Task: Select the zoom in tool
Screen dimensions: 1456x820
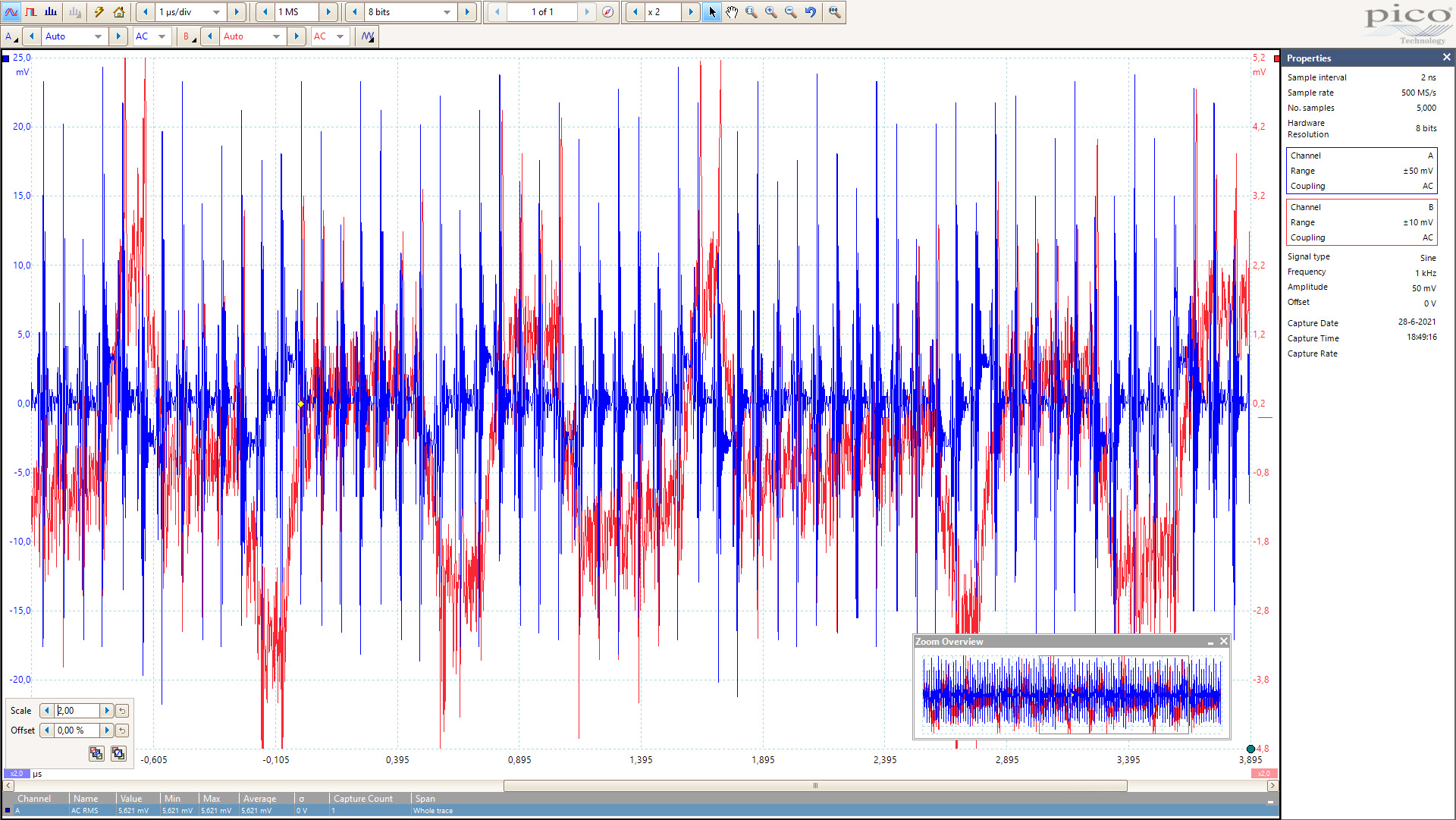Action: (771, 12)
